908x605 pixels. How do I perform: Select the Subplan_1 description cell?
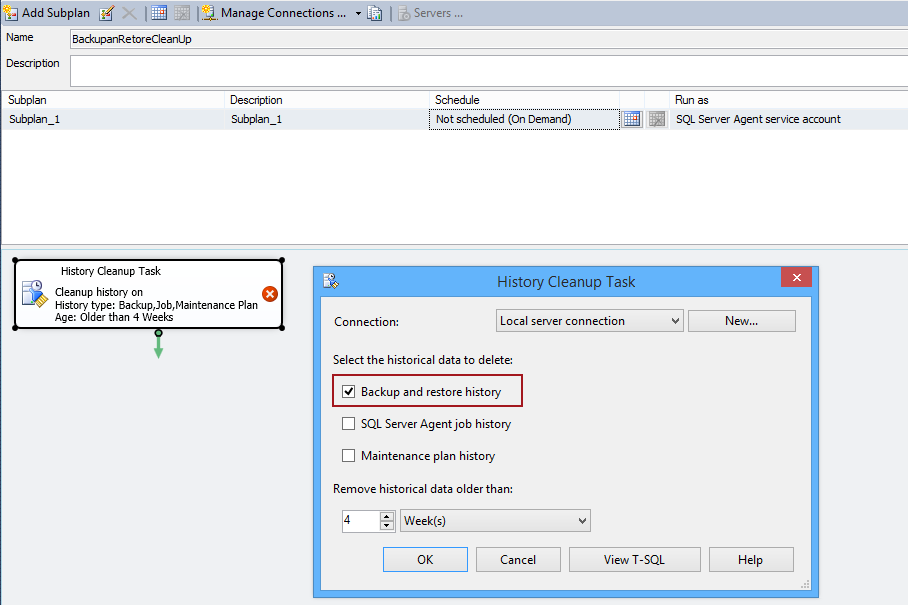[327, 119]
